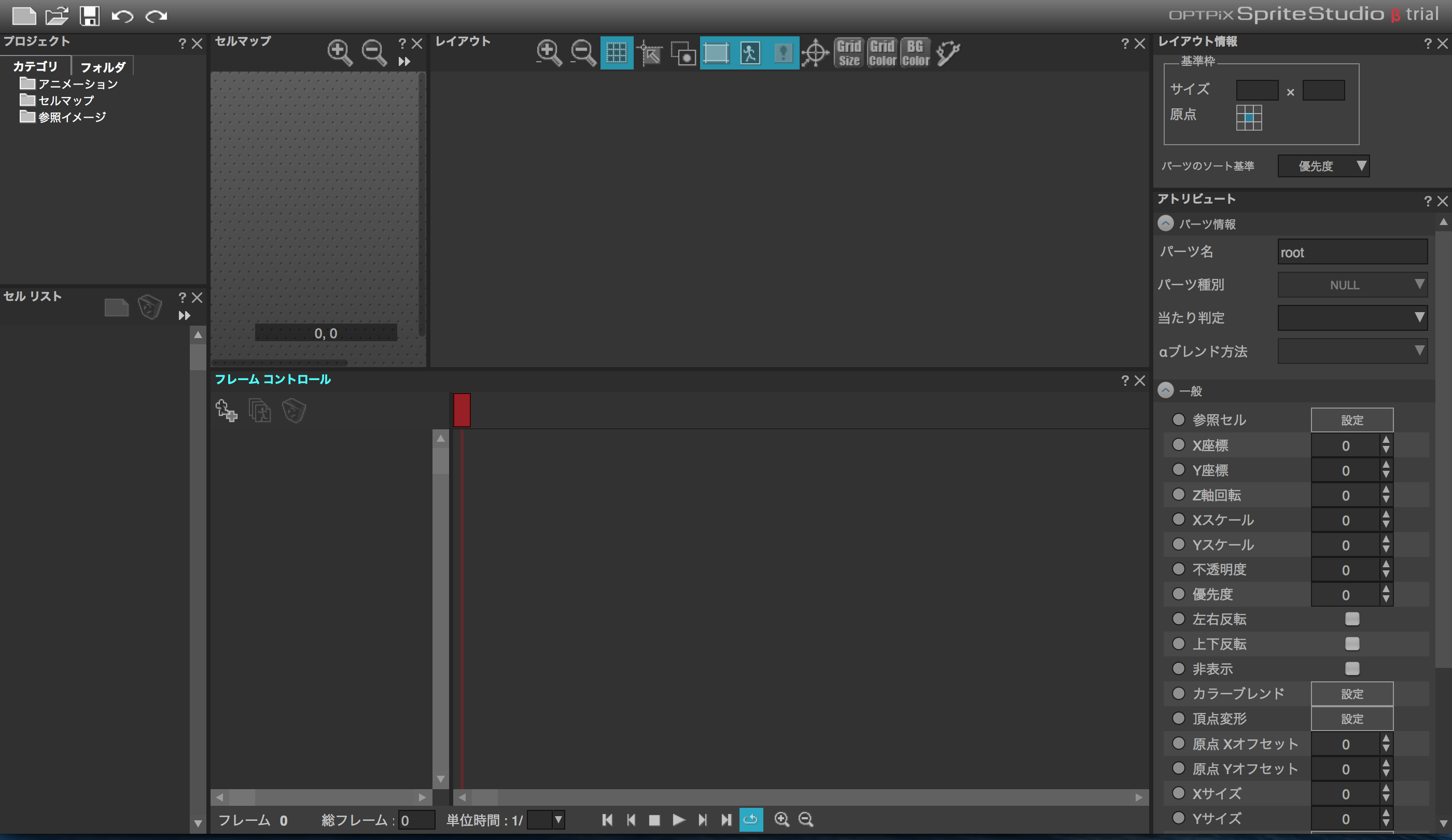1452x840 pixels.
Task: Collapse the 一般 section
Action: [x=1166, y=390]
